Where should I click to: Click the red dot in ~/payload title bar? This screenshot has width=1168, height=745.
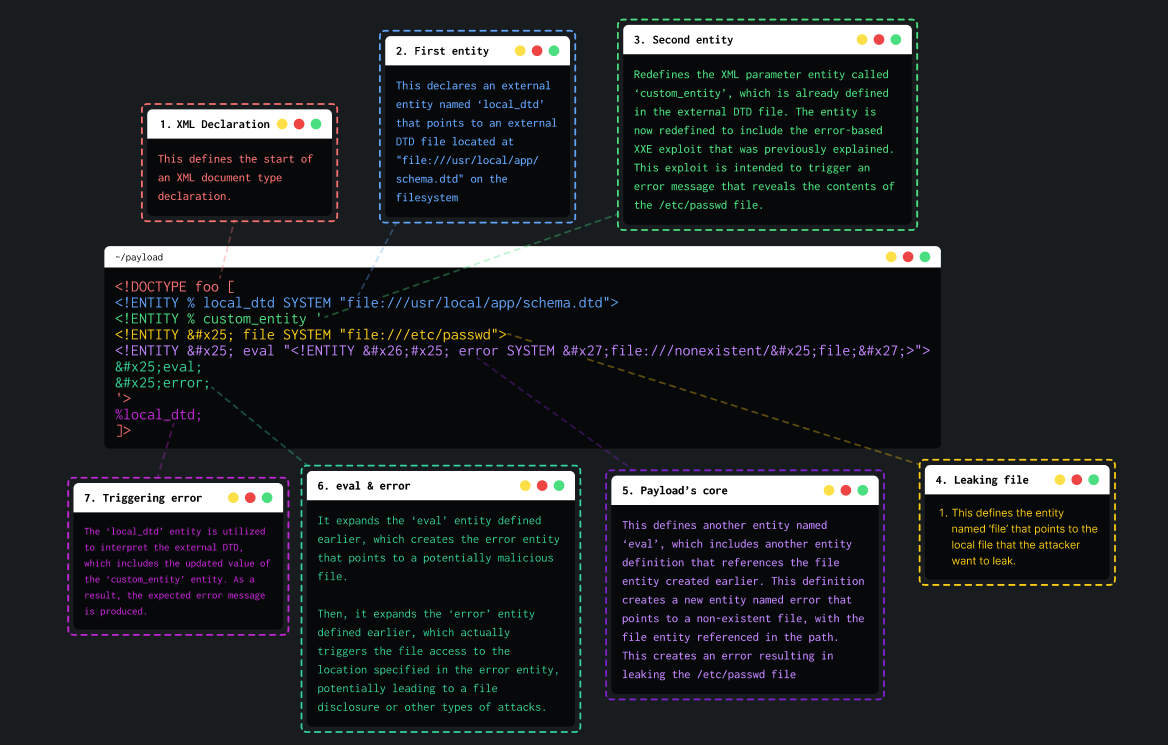(908, 257)
